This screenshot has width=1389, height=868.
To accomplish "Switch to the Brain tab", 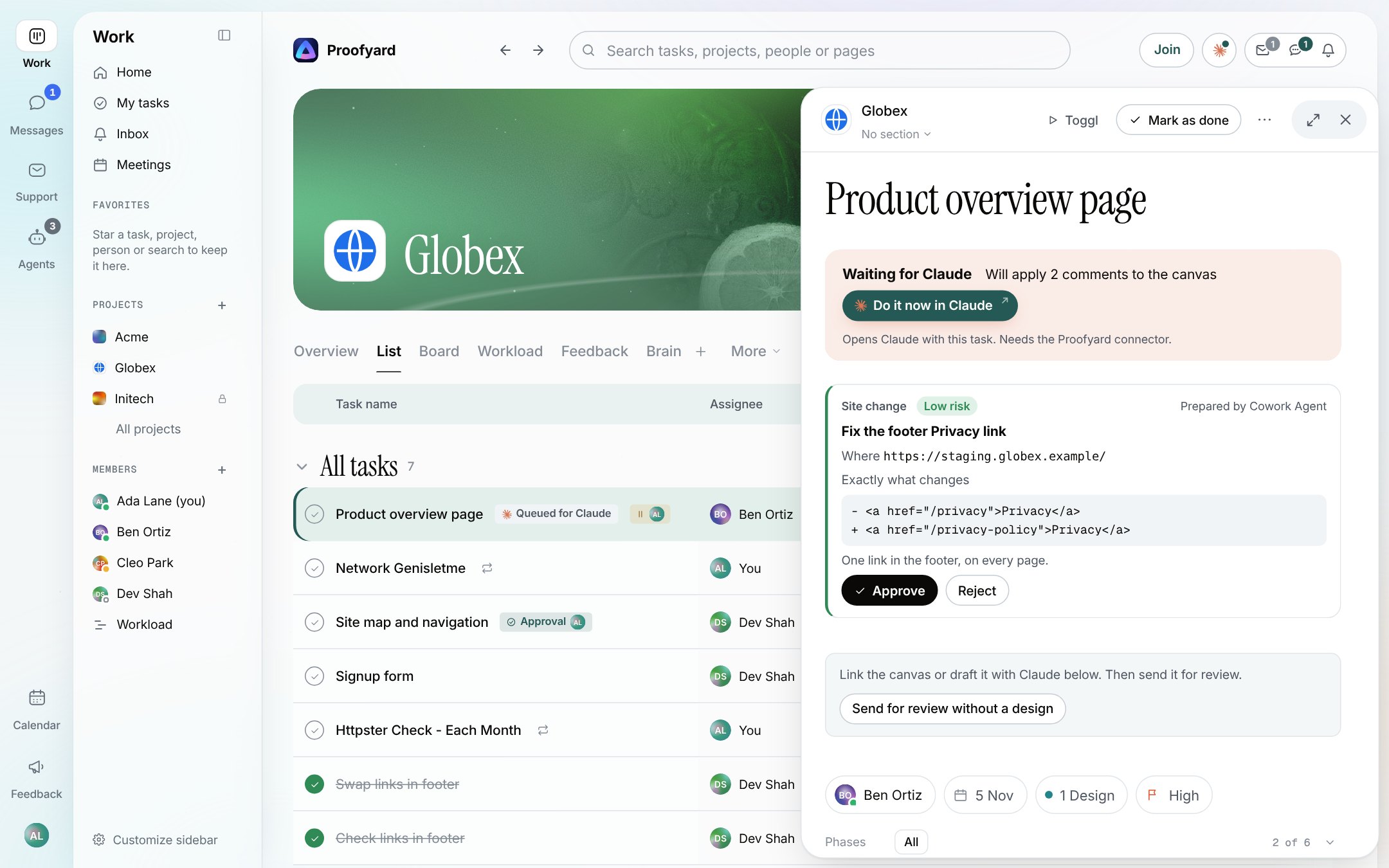I will [x=664, y=351].
